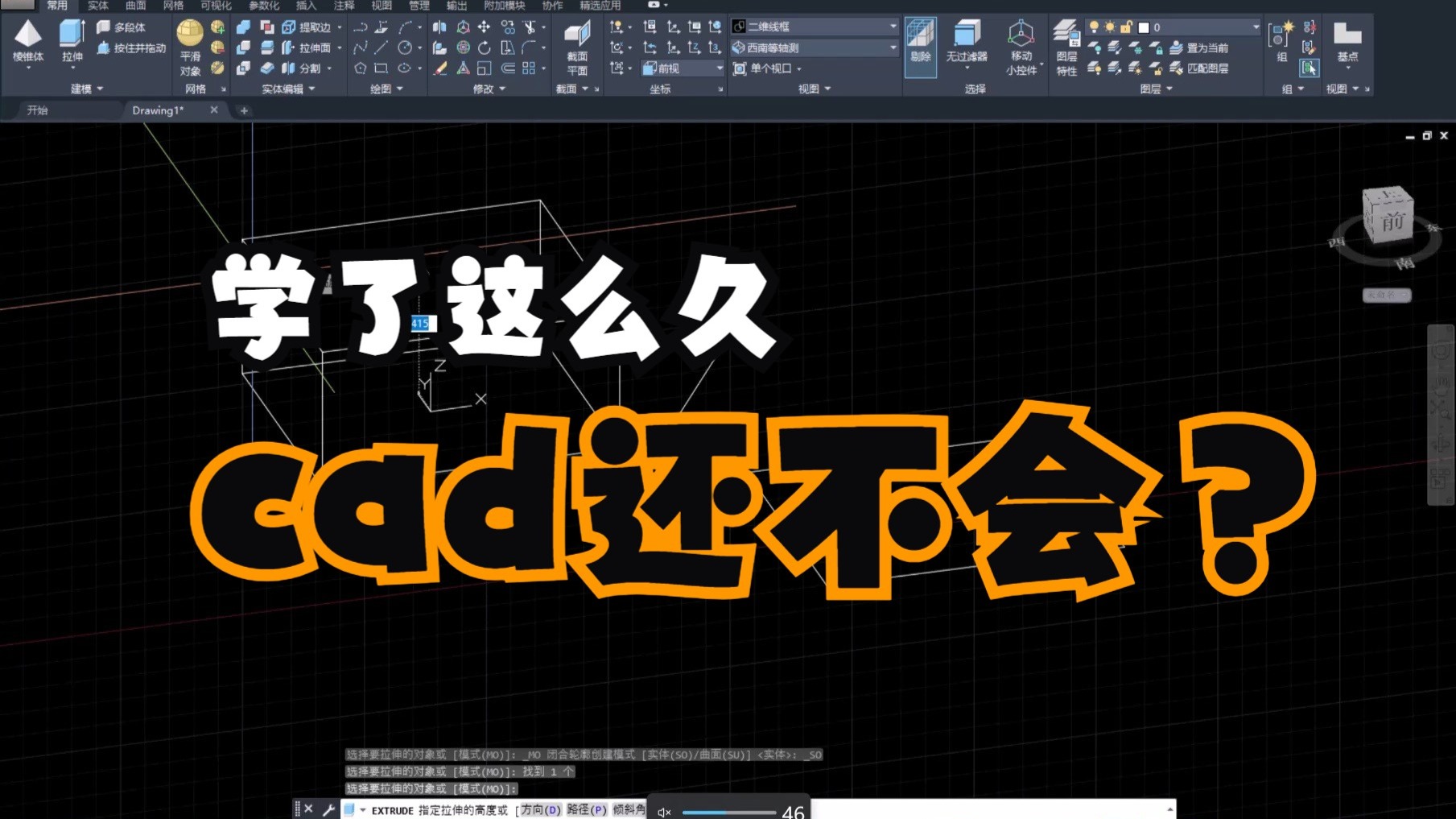Open the 西南等轴测 view dropdown
The height and width of the screenshot is (819, 1456).
pos(815,48)
